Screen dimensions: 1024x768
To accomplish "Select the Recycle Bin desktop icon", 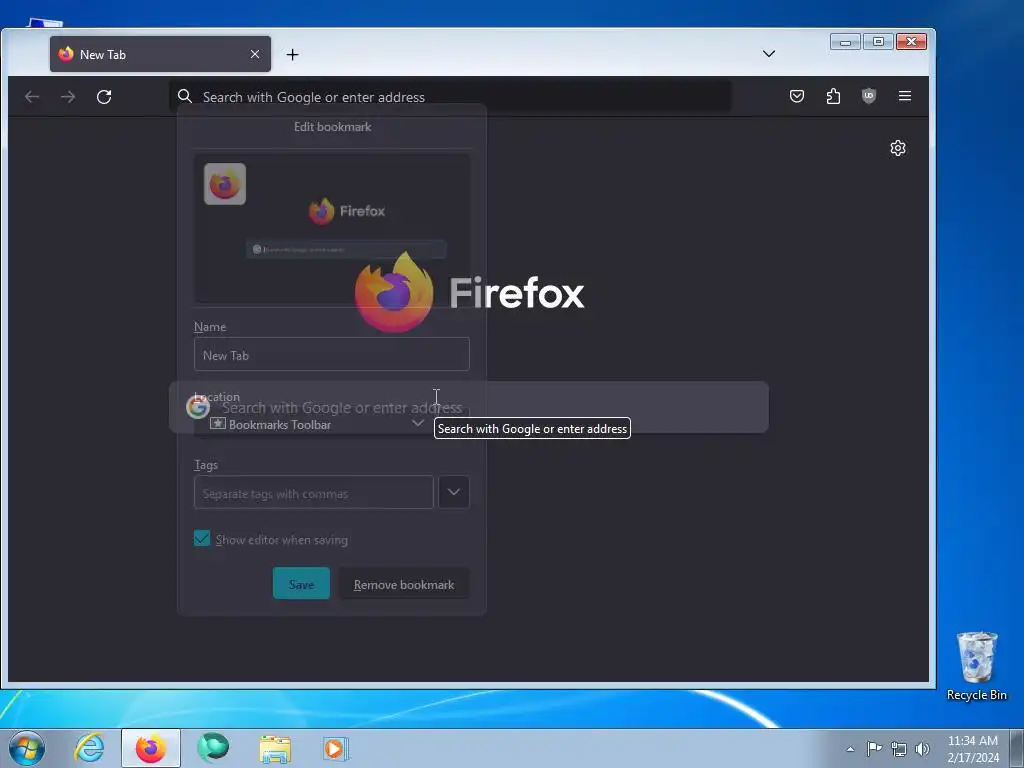I will pos(977,665).
